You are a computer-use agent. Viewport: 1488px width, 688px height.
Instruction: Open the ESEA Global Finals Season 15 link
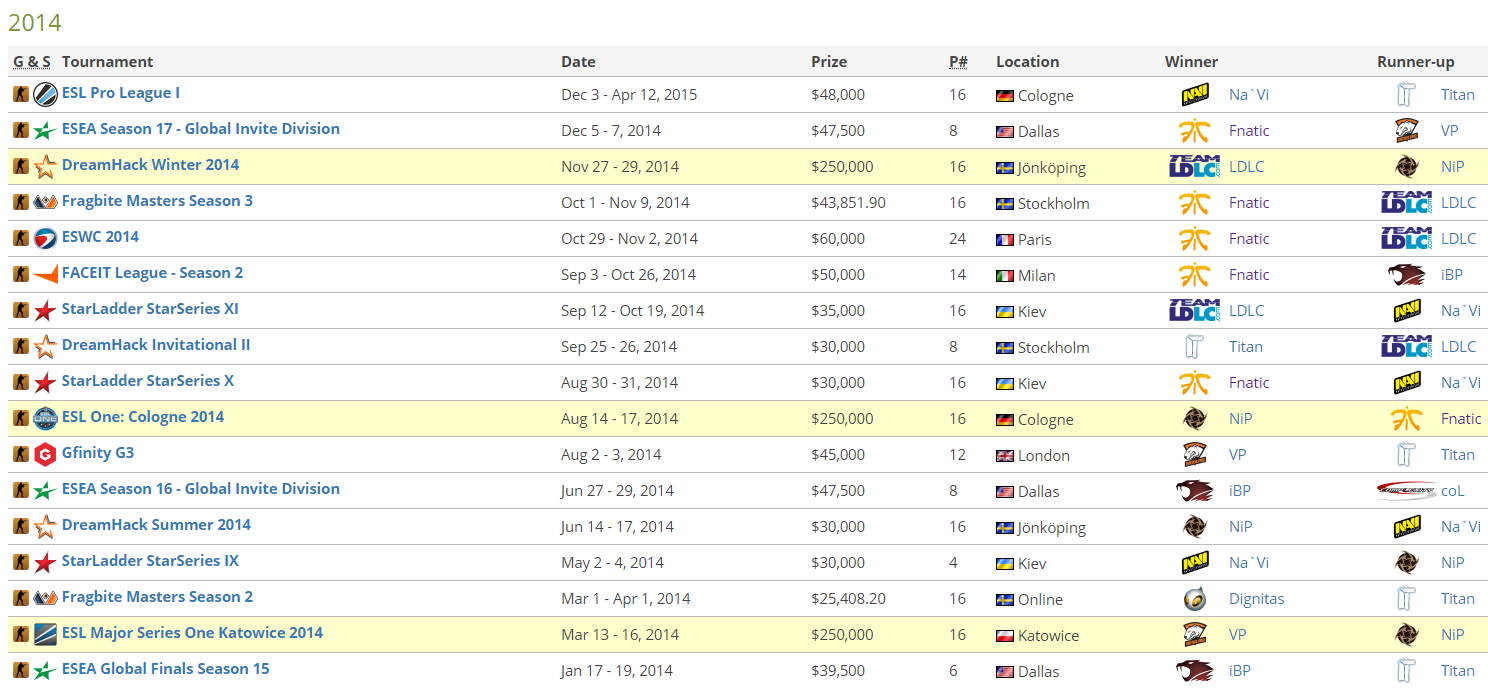pos(165,669)
